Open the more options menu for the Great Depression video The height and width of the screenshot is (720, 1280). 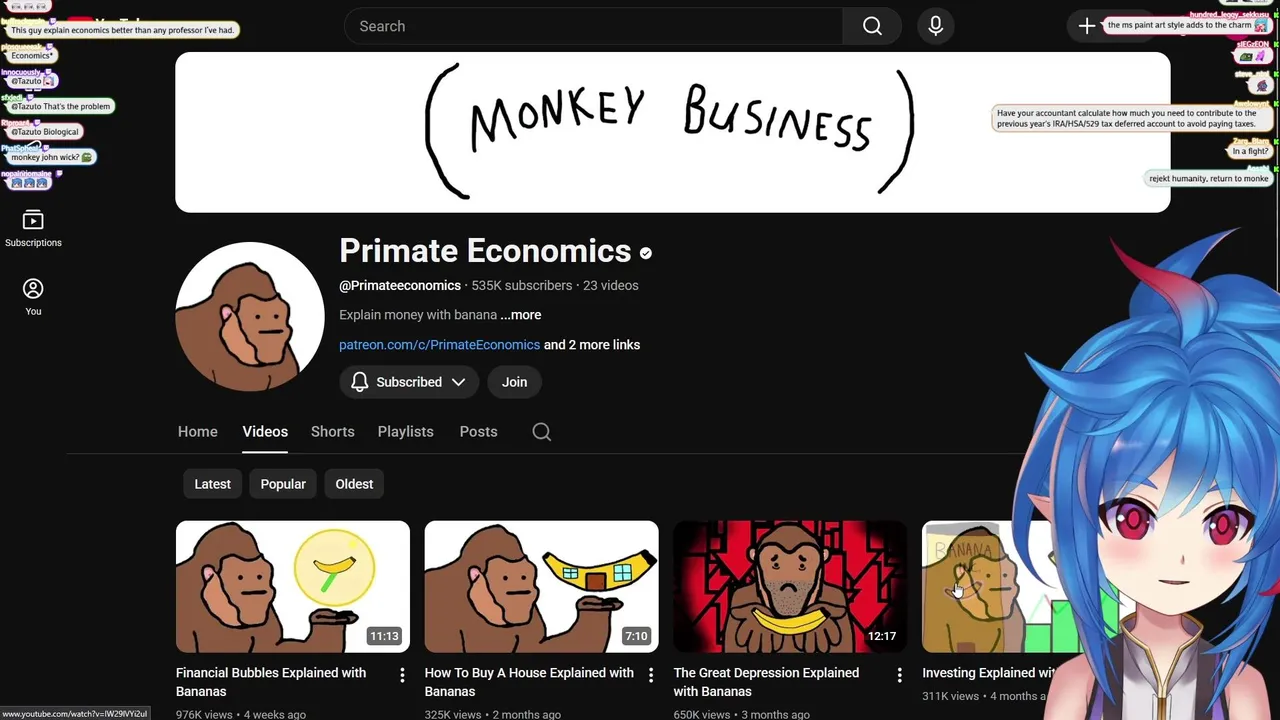pos(899,675)
